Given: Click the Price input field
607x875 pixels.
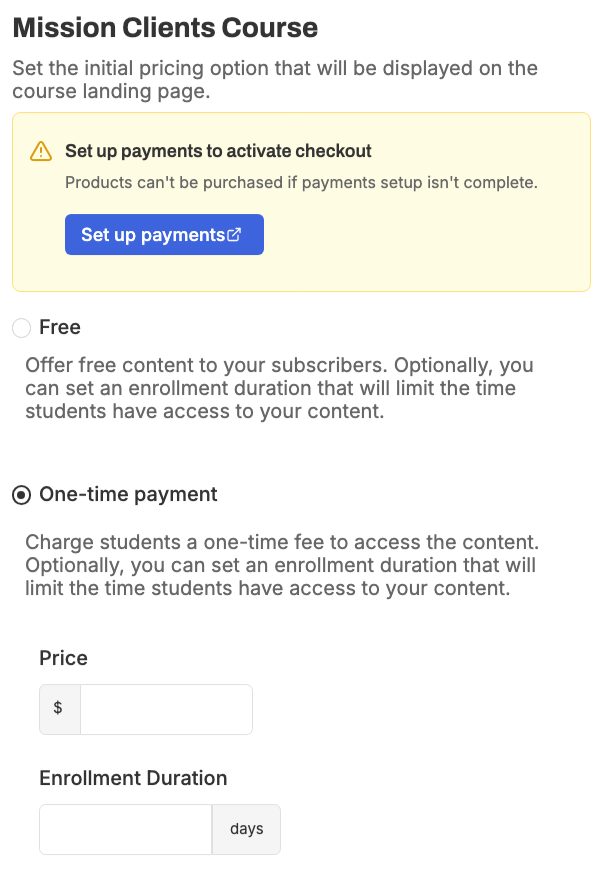Looking at the screenshot, I should point(166,709).
